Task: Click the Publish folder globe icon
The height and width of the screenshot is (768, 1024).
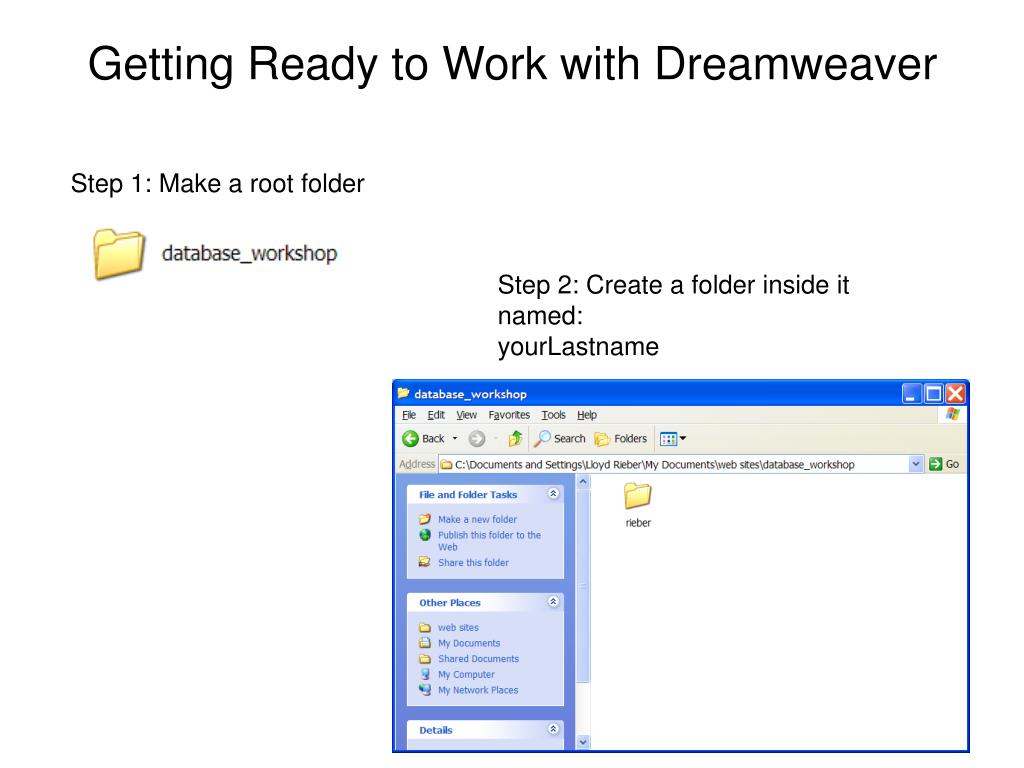Action: [425, 535]
